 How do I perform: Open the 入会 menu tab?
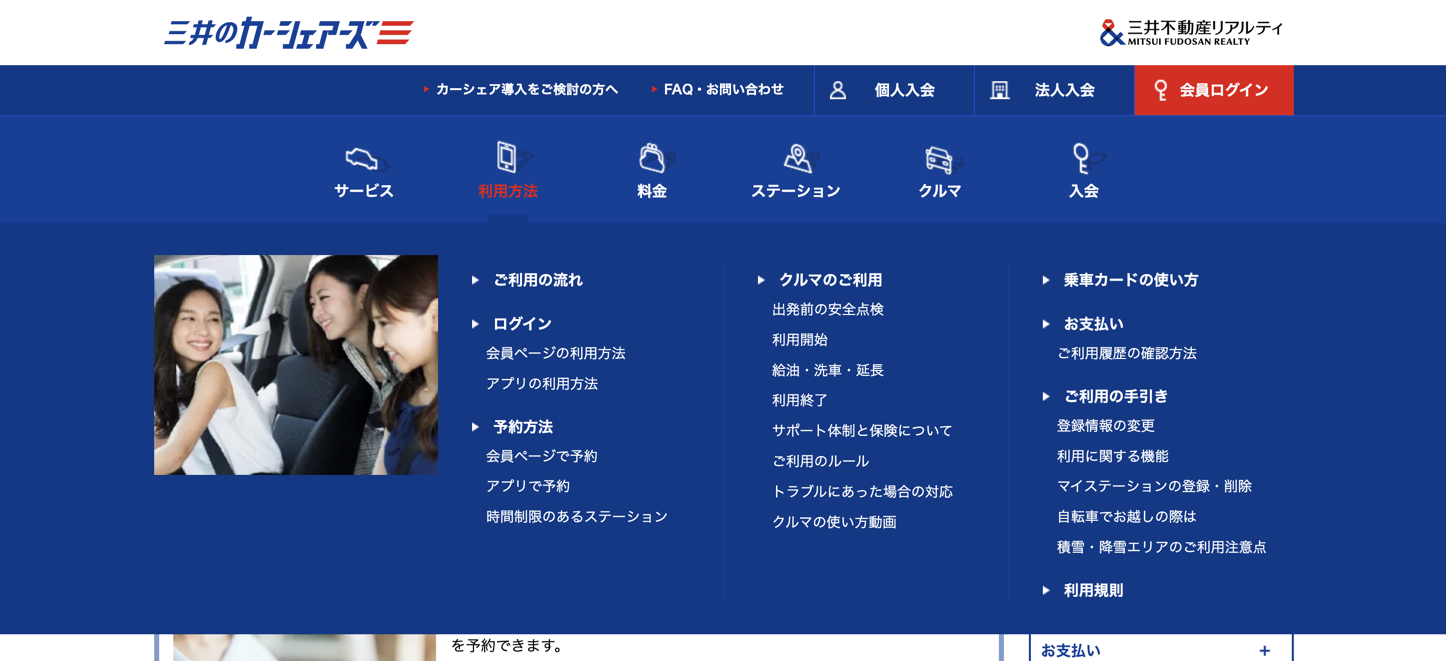[1084, 171]
